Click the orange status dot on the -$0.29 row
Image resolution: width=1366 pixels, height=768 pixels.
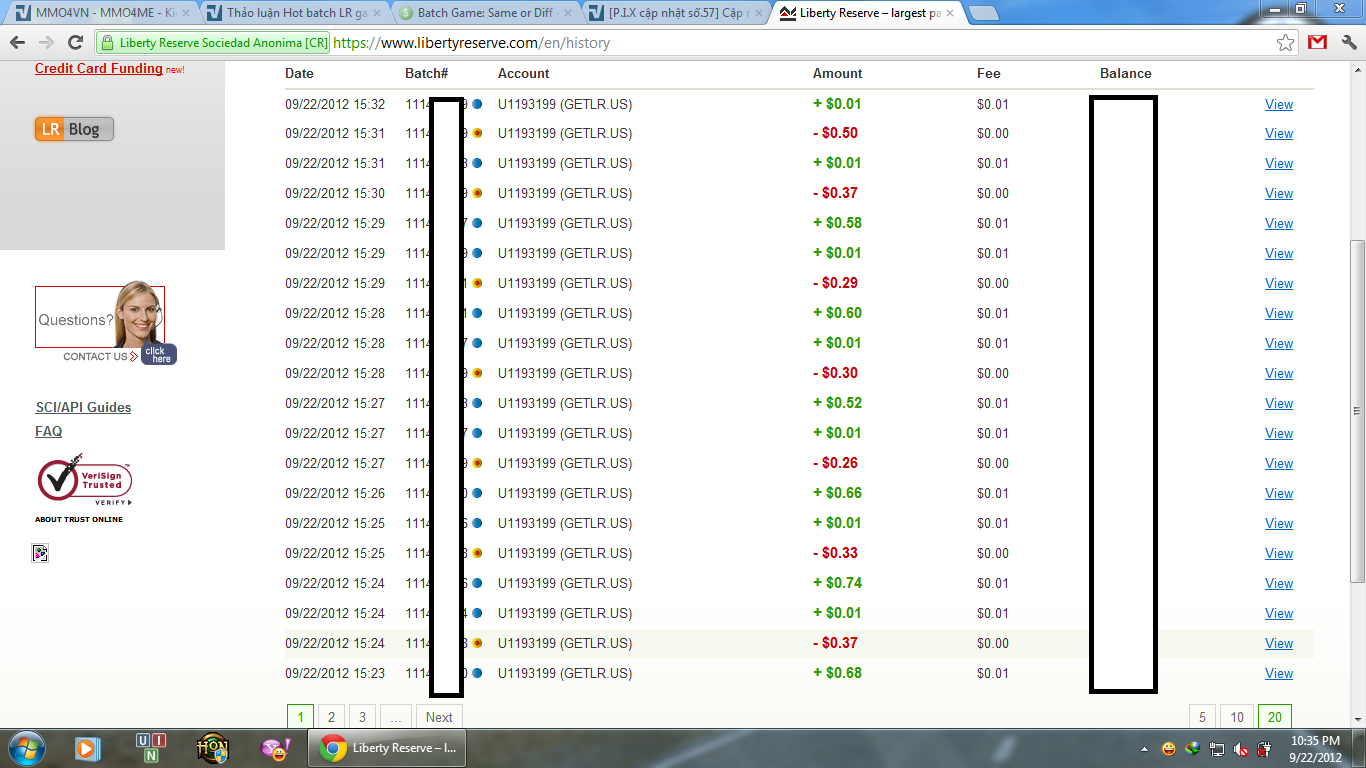pyautogui.click(x=477, y=283)
